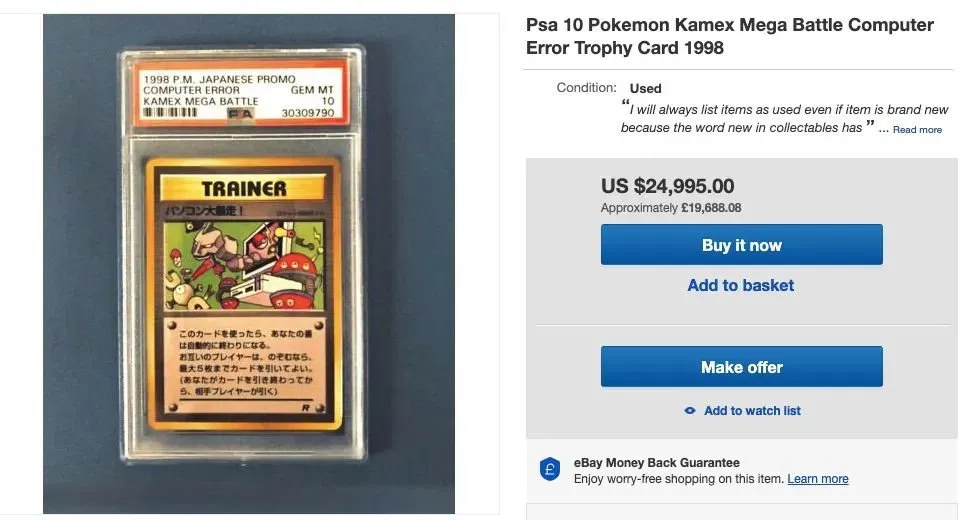Click the blue Buy it now button
This screenshot has width=970, height=520.
(741, 245)
